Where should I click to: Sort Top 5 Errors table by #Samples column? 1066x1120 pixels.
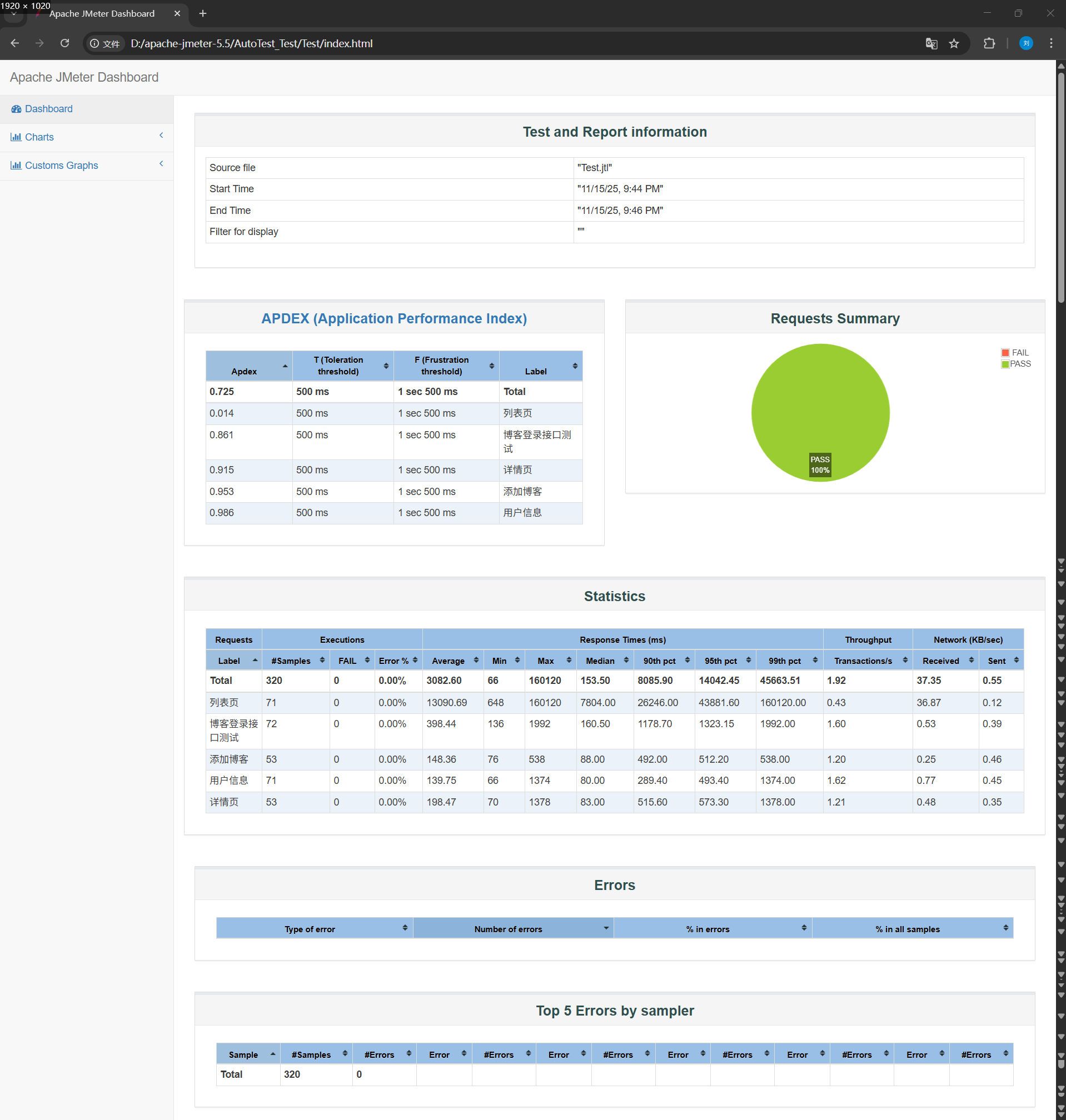point(316,1054)
